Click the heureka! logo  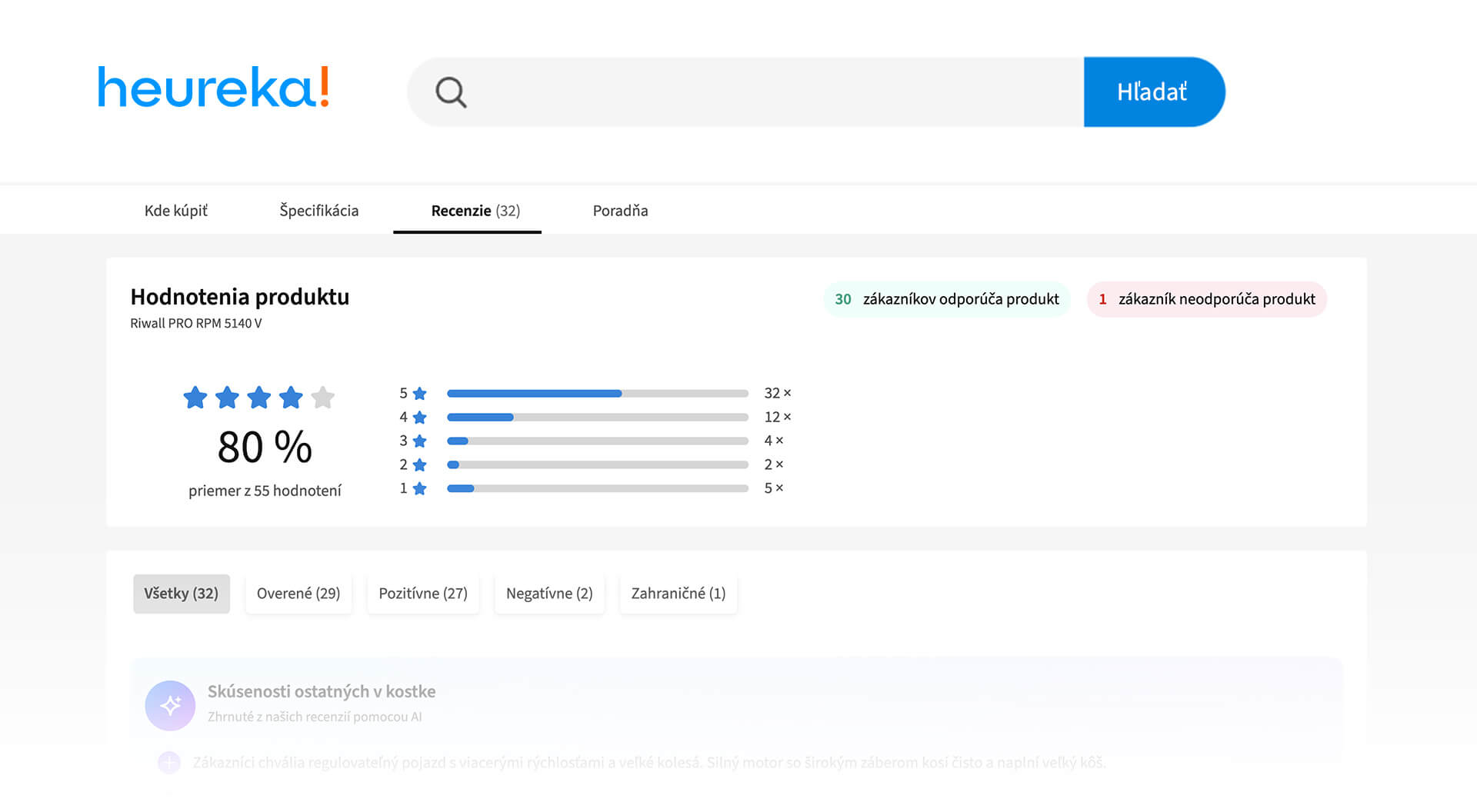point(214,88)
